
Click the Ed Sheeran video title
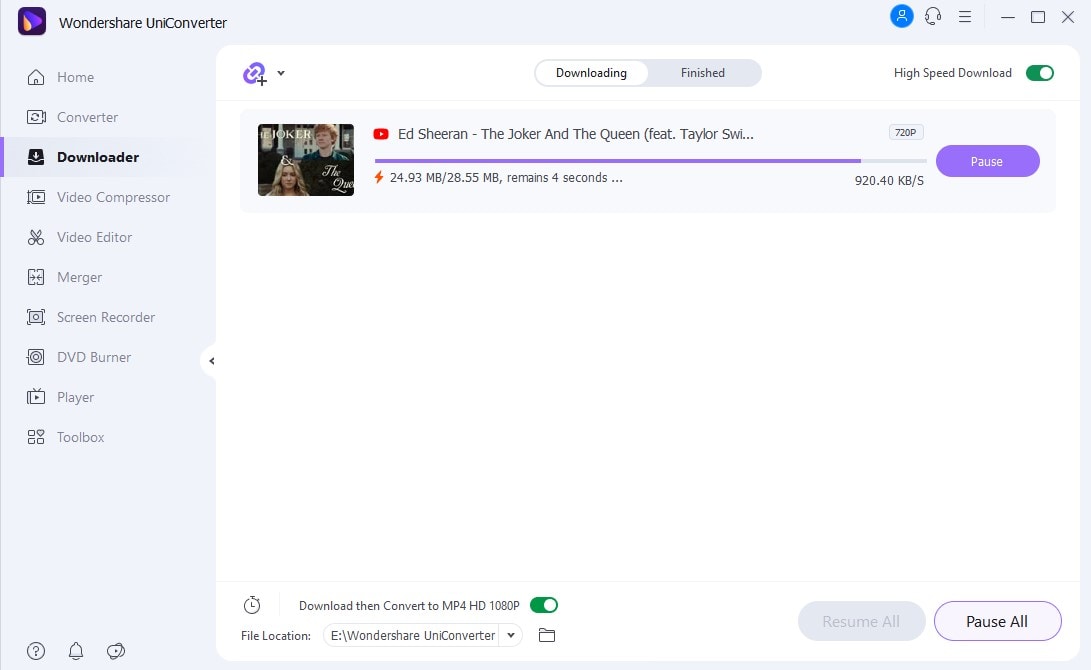(575, 134)
